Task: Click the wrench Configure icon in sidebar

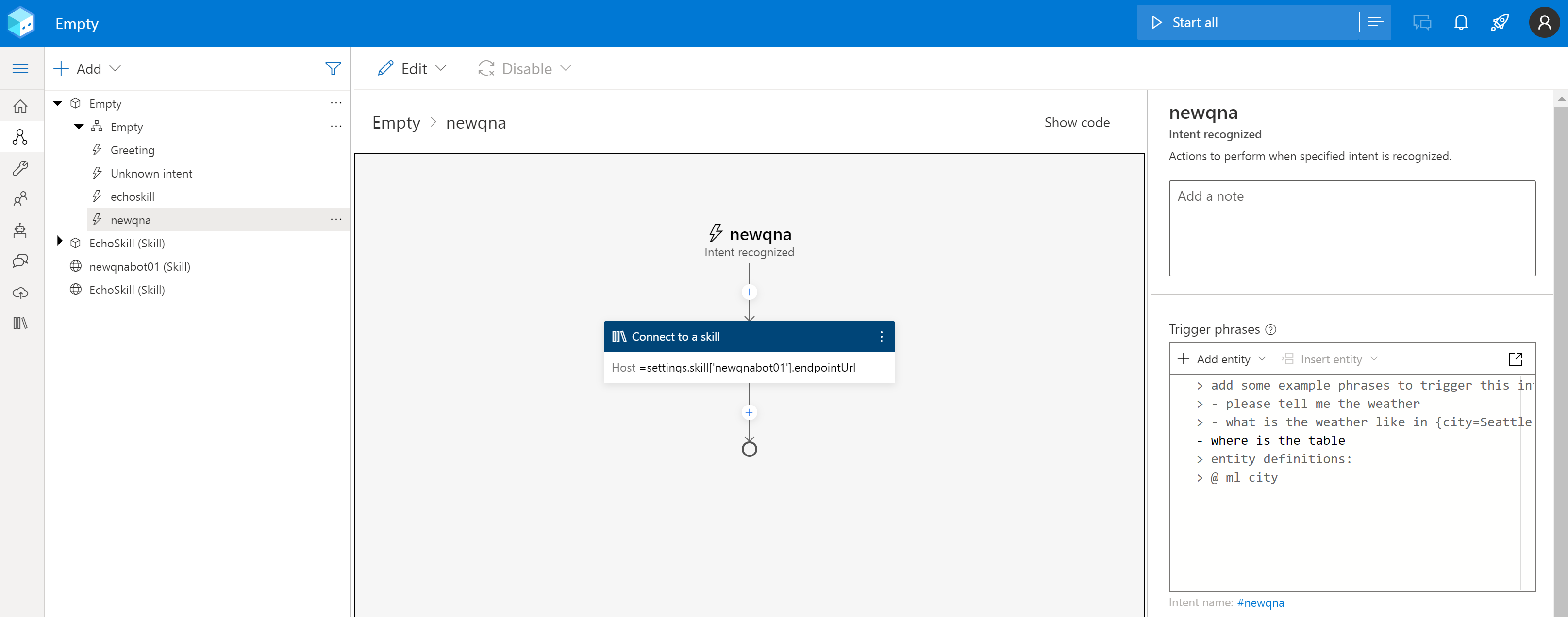Action: coord(20,168)
